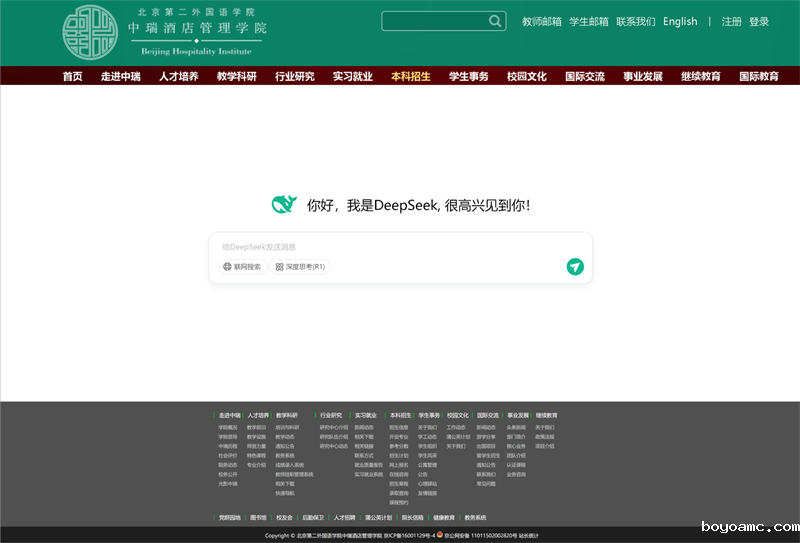The height and width of the screenshot is (543, 800).
Task: Open 国际教育 navigation menu
Action: coord(759,76)
